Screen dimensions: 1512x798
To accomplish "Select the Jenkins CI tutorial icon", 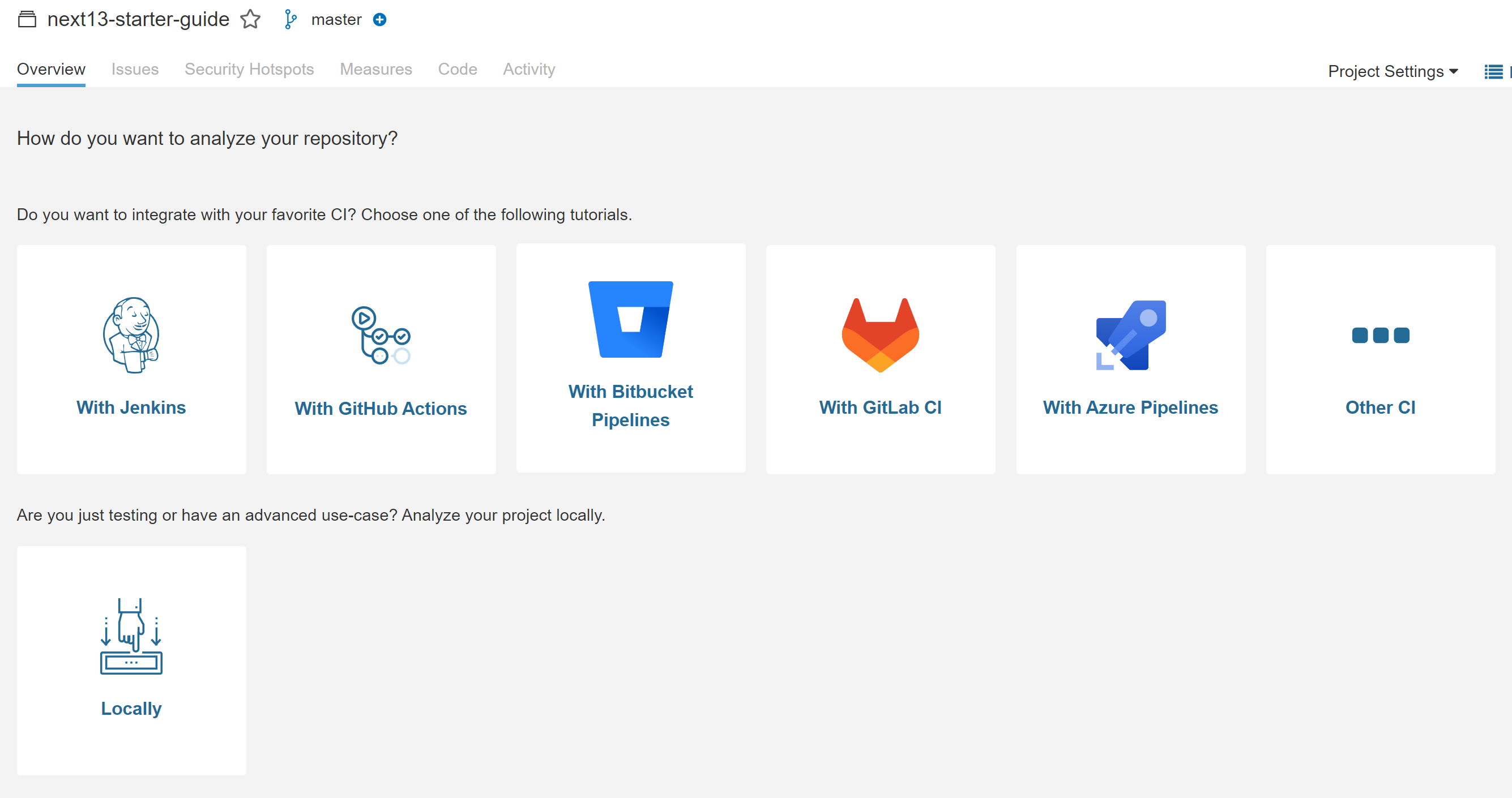I will (x=131, y=334).
